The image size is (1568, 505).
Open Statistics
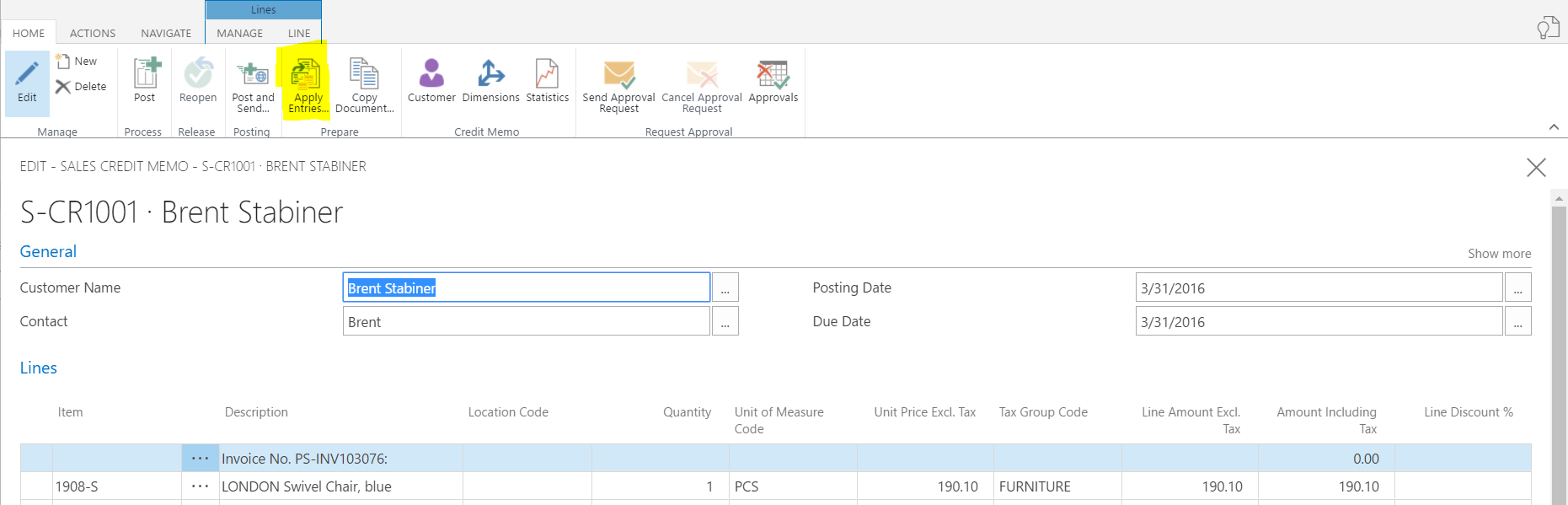pos(548,80)
